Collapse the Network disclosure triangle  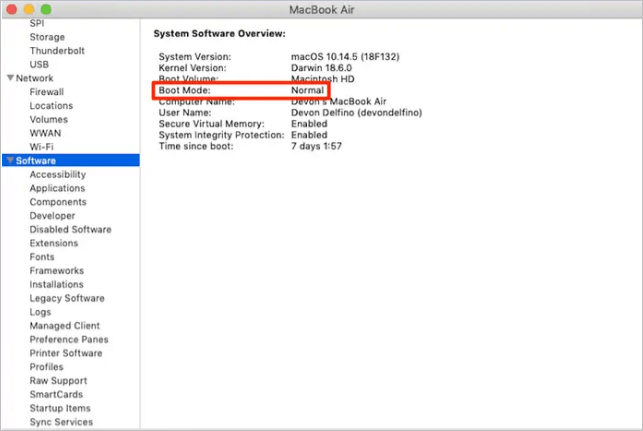(x=10, y=78)
